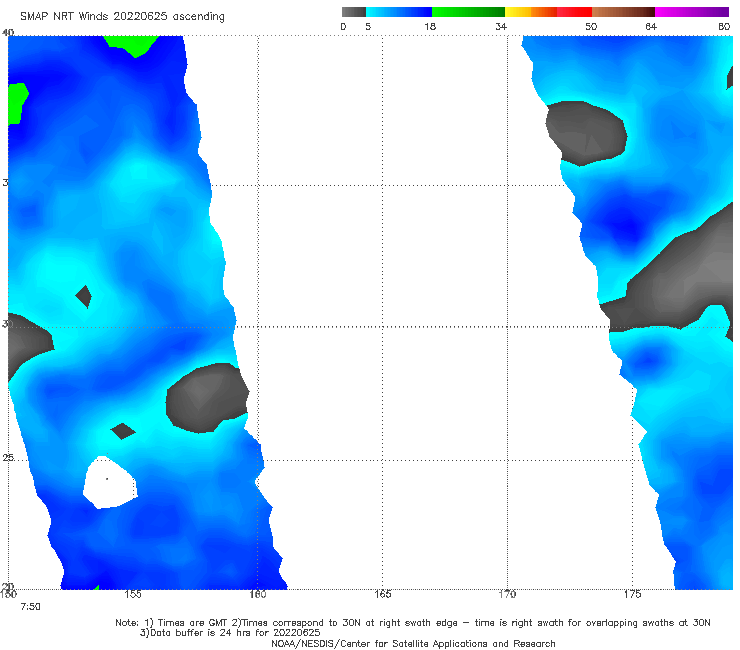740x650 pixels.
Task: Click the gray segment of the color bar
Action: (354, 12)
